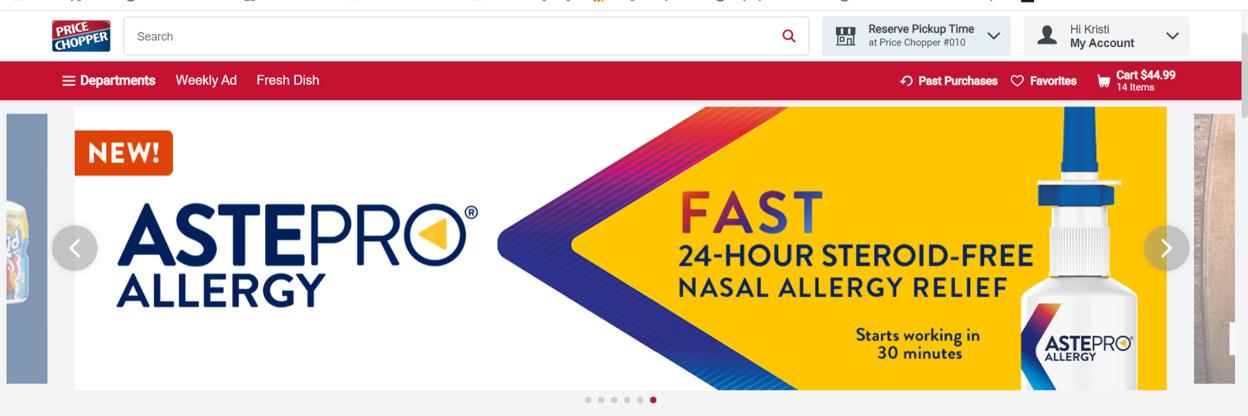
Task: Open the Astepro Allergy promo banner
Action: coord(620,248)
